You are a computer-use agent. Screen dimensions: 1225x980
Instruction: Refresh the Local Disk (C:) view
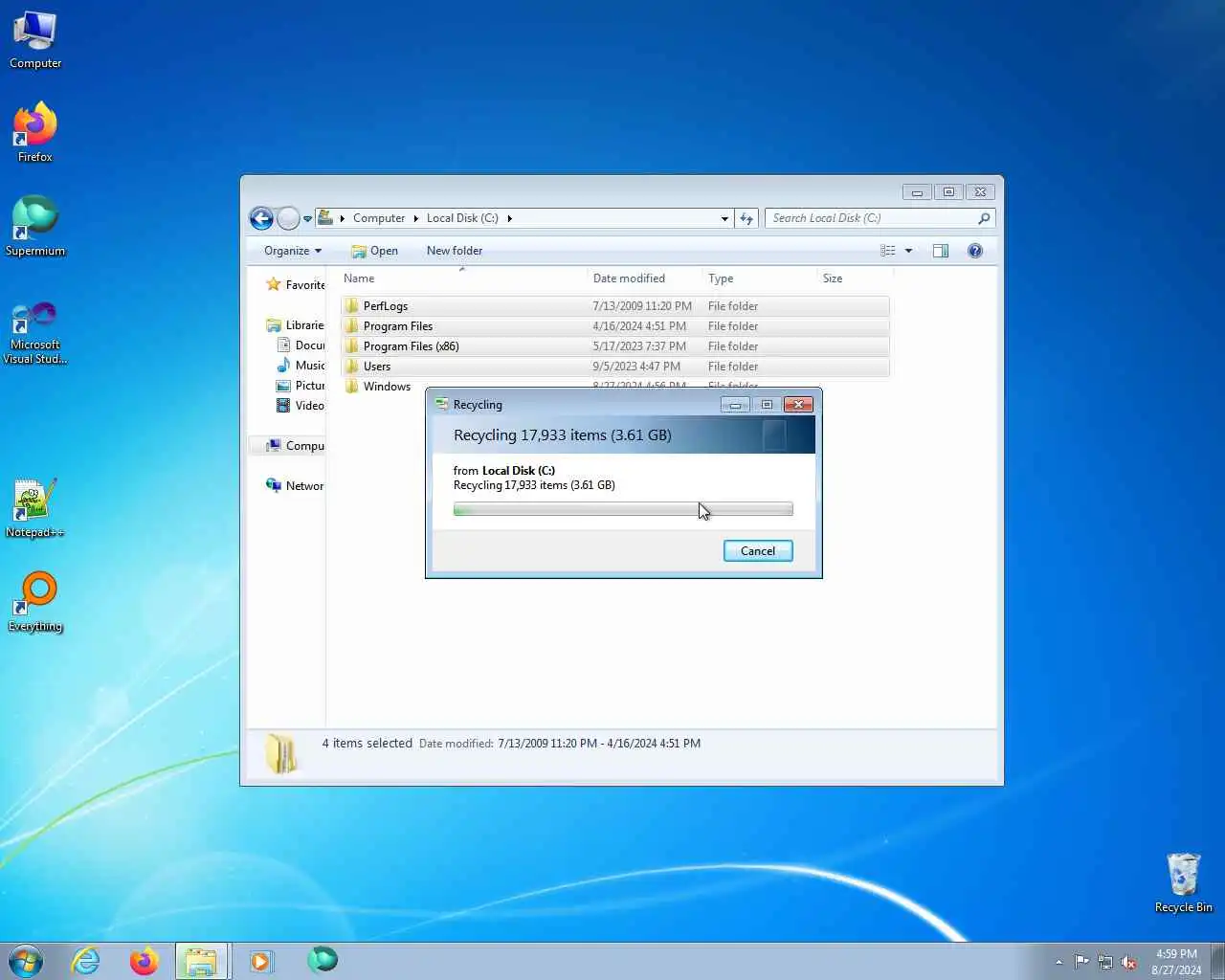746,218
